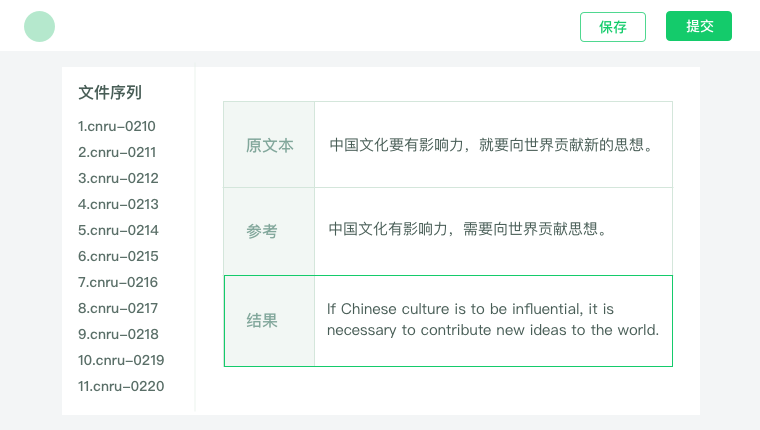The width and height of the screenshot is (760, 430).
Task: Submit using the green 提交 button
Action: 699,27
